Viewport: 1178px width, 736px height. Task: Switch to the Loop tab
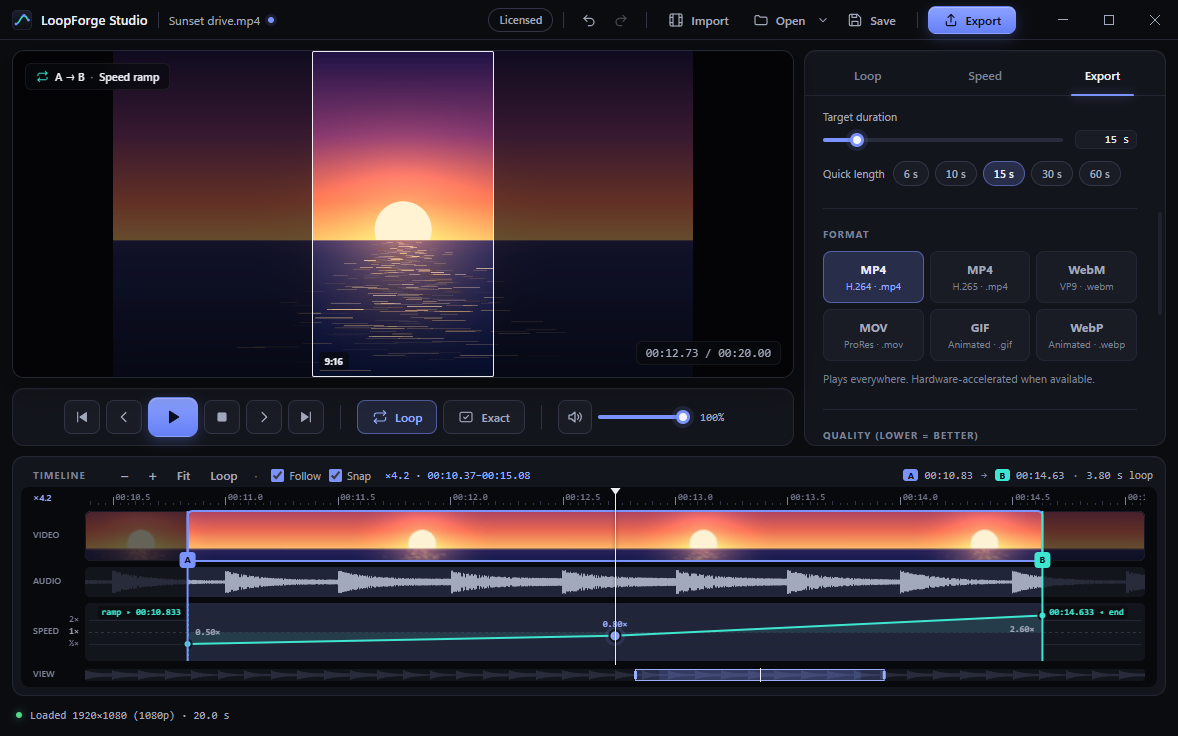[x=867, y=76]
